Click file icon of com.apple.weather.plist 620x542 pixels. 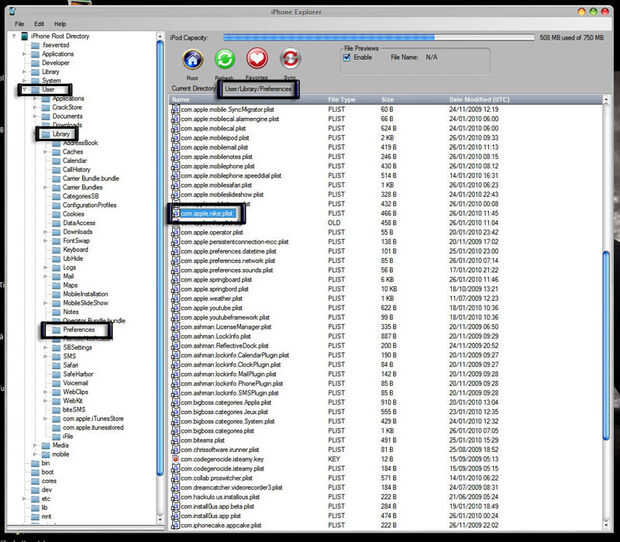(x=175, y=298)
